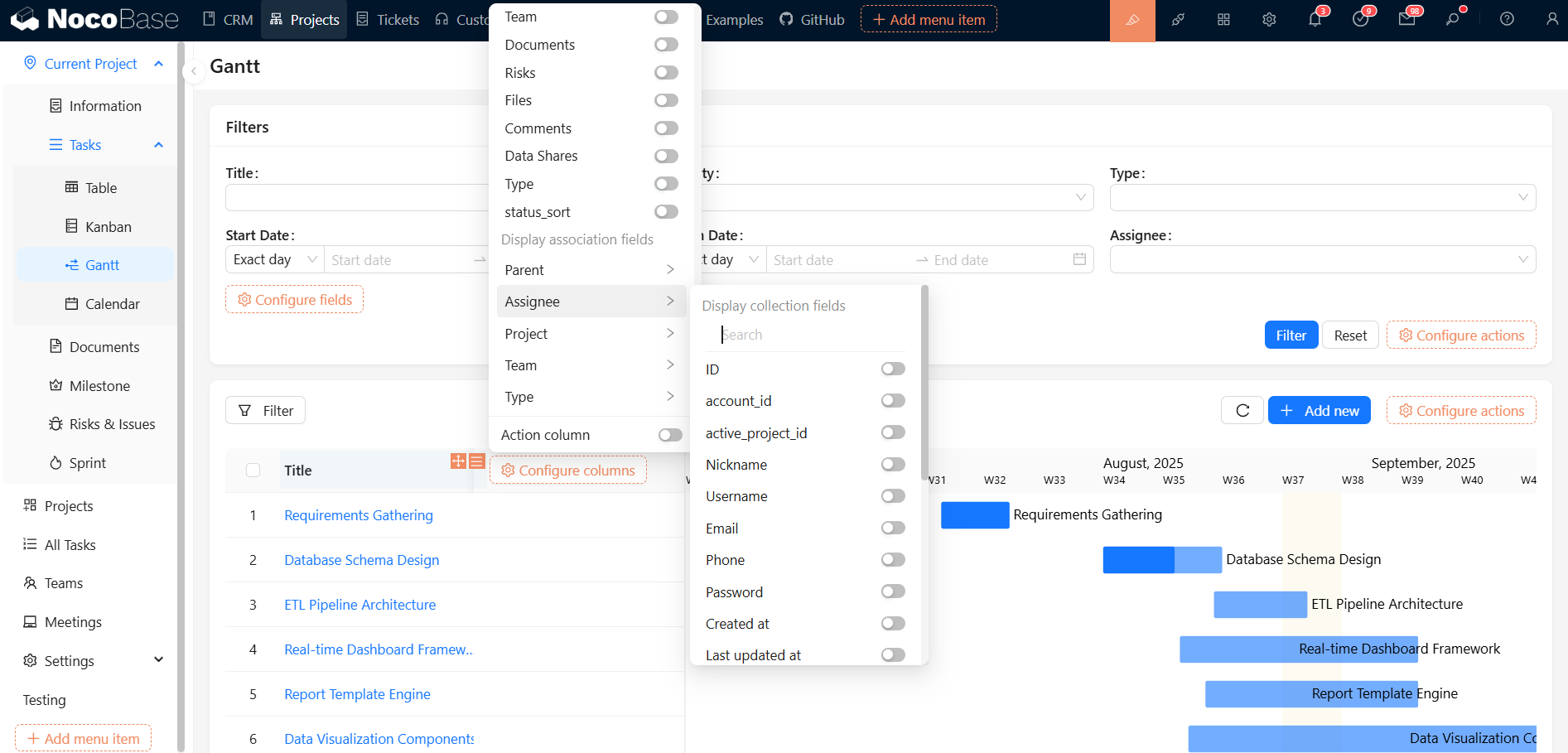Open the help question mark icon
The image size is (1568, 753).
(1507, 19)
